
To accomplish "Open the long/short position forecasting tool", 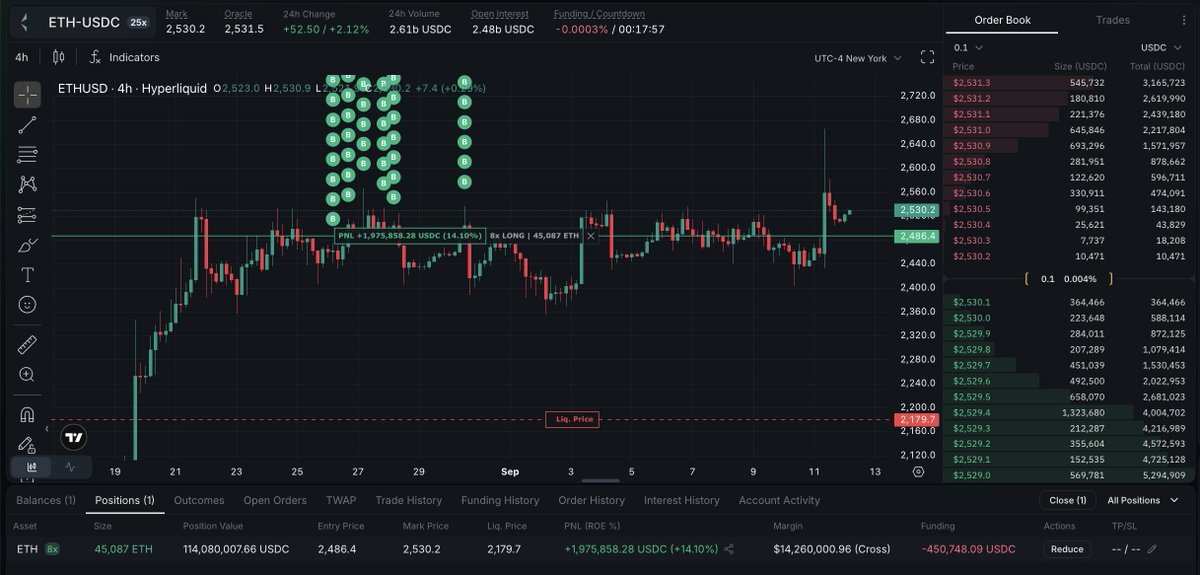I will pyautogui.click(x=27, y=215).
